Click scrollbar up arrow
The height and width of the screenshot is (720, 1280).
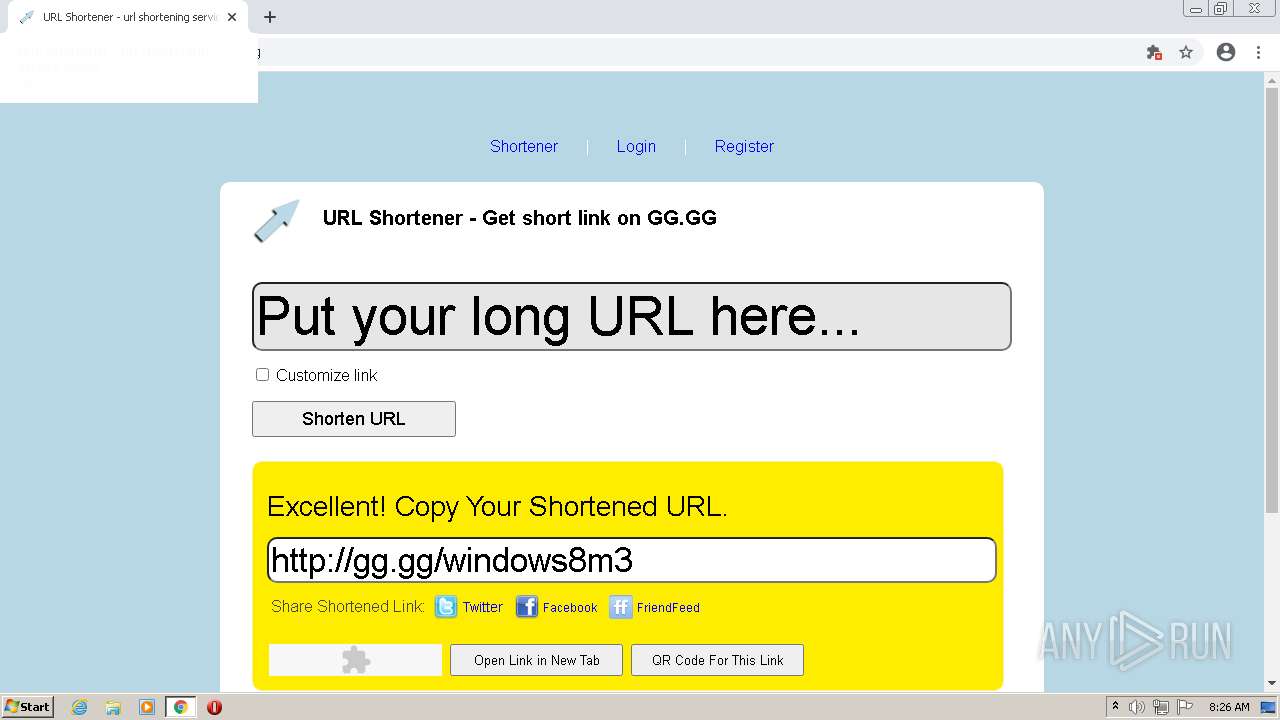point(1272,79)
